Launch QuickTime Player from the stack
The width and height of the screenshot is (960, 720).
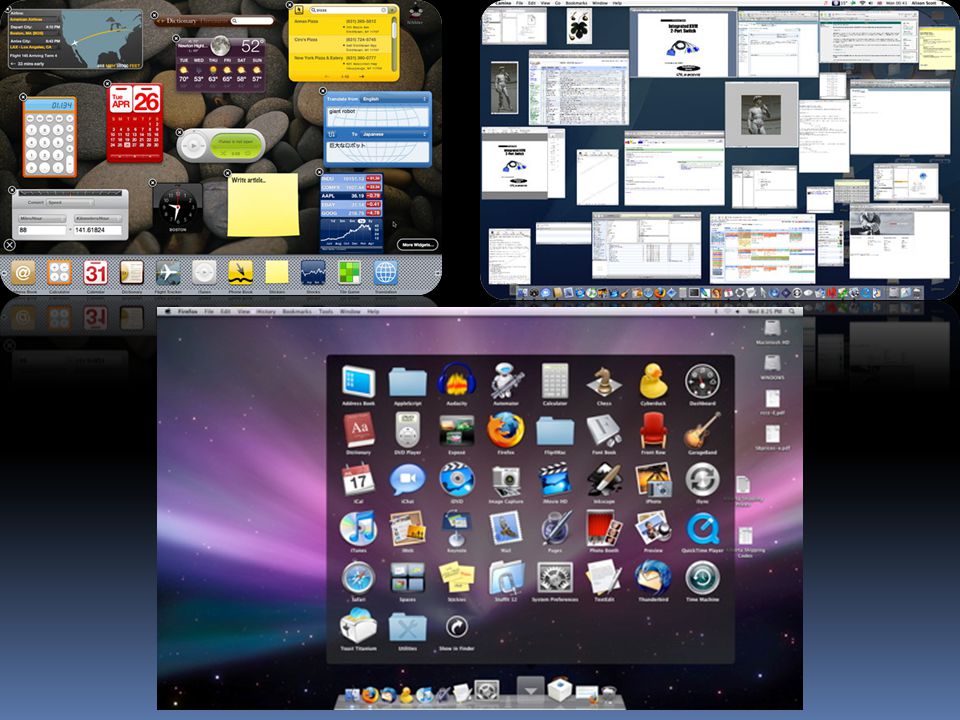[x=702, y=528]
